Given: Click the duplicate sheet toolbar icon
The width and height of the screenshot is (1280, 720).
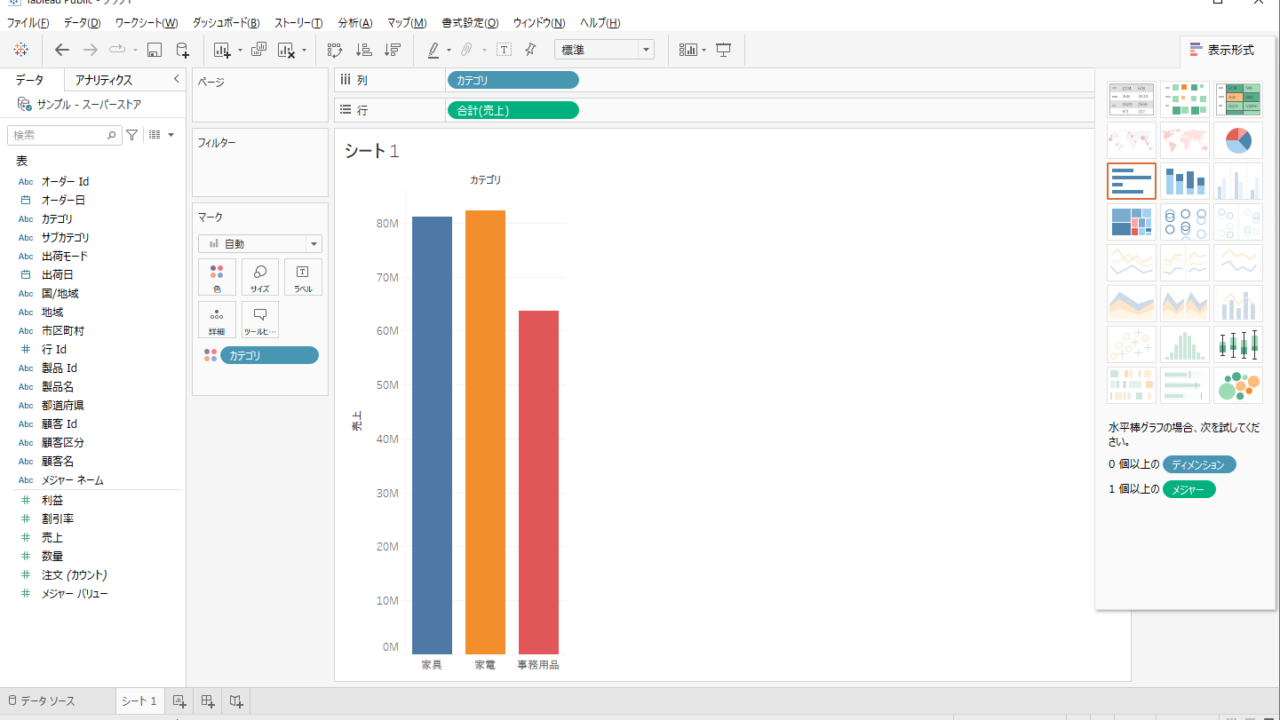Looking at the screenshot, I should (x=259, y=49).
